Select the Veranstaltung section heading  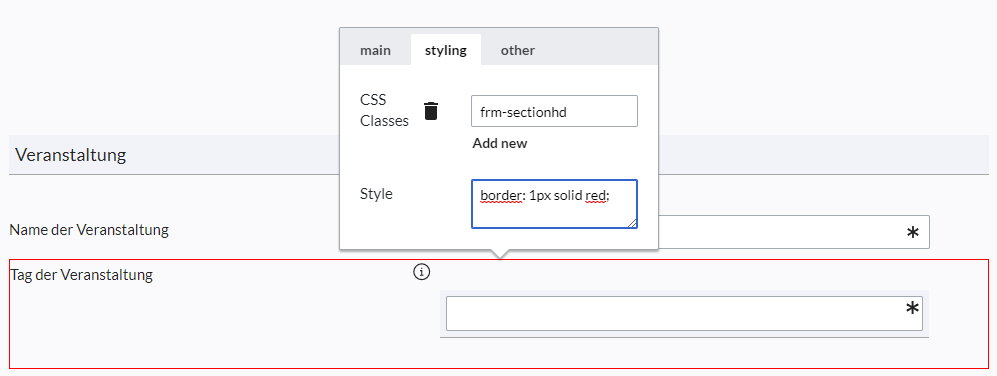[x=71, y=155]
